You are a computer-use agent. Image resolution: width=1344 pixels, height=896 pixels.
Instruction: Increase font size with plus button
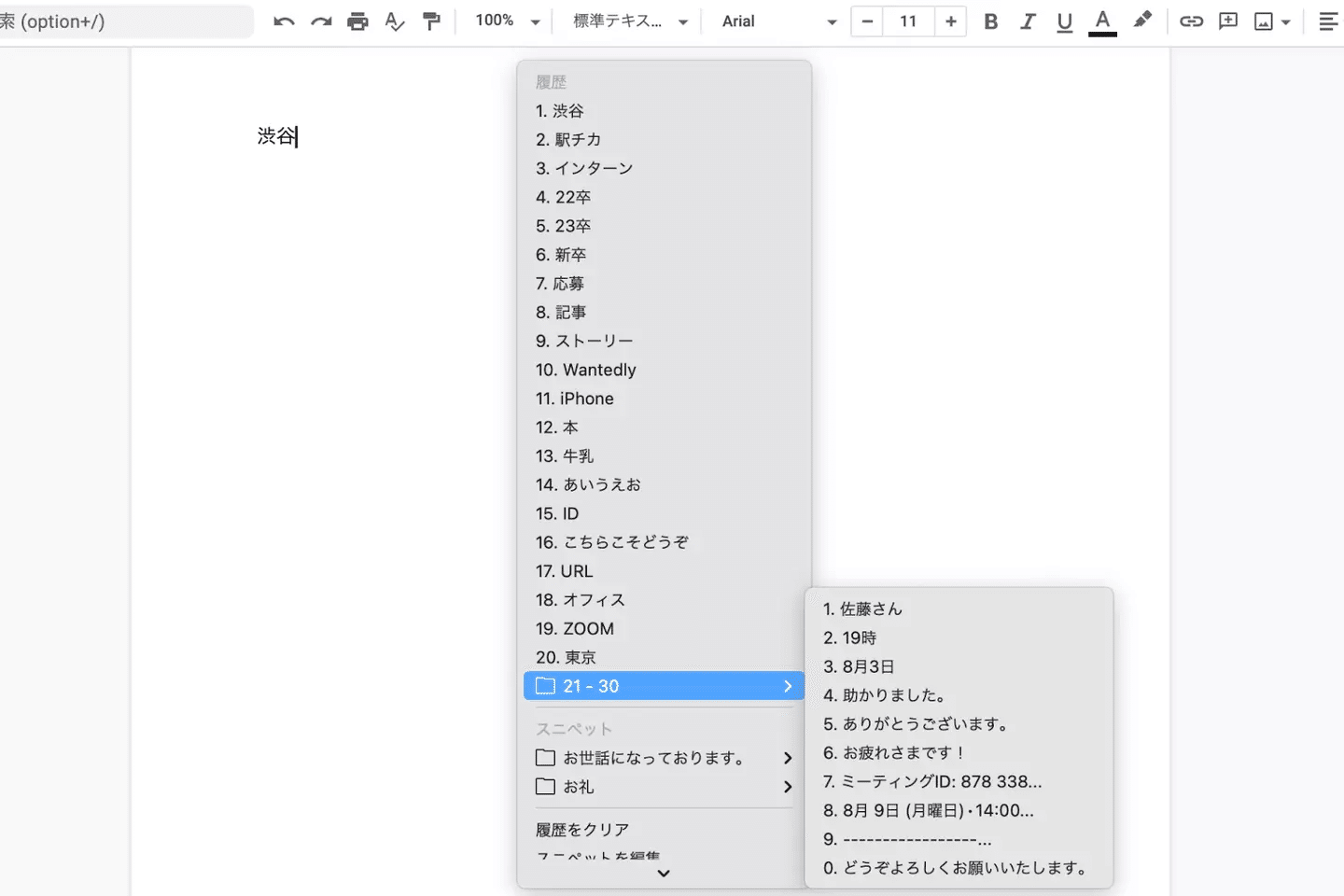click(x=950, y=21)
